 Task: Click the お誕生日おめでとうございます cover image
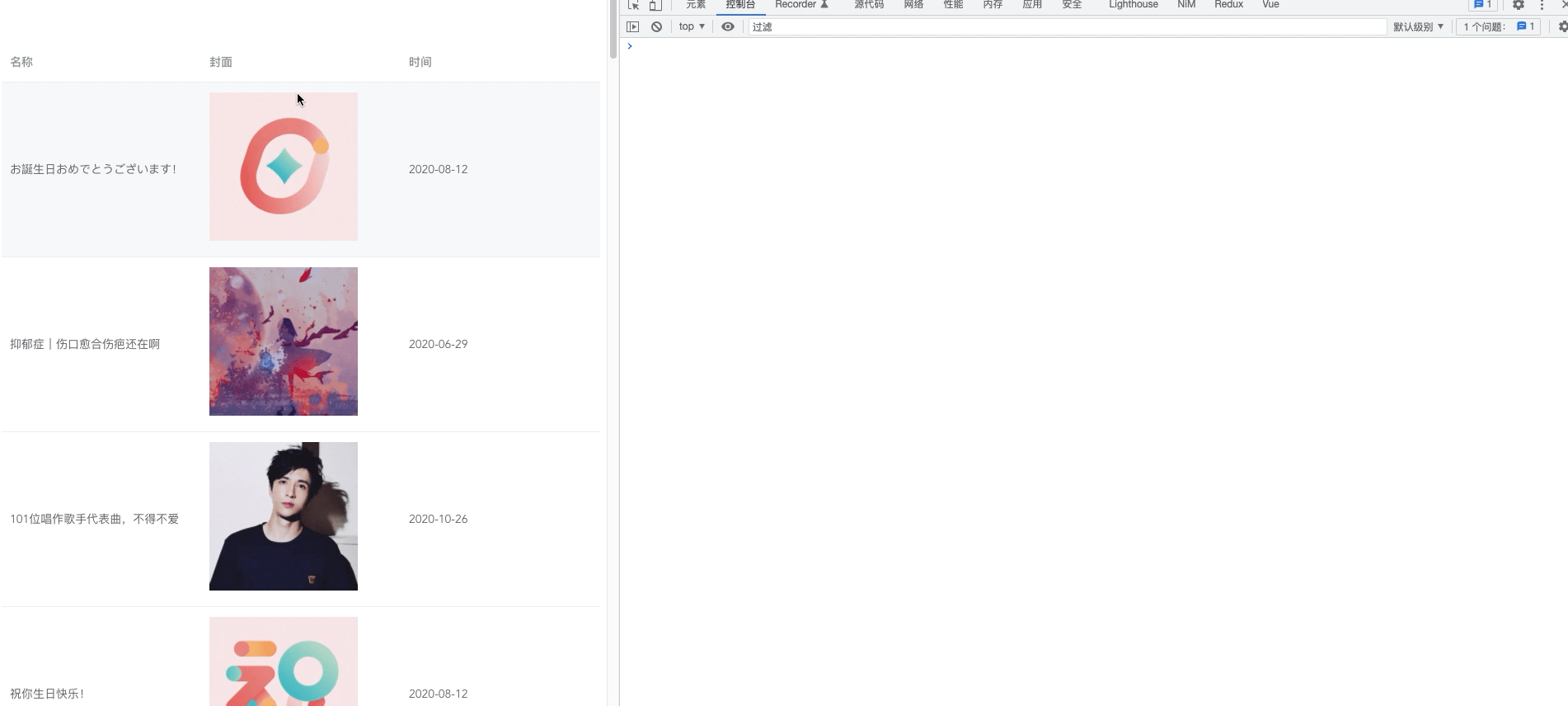pos(284,167)
